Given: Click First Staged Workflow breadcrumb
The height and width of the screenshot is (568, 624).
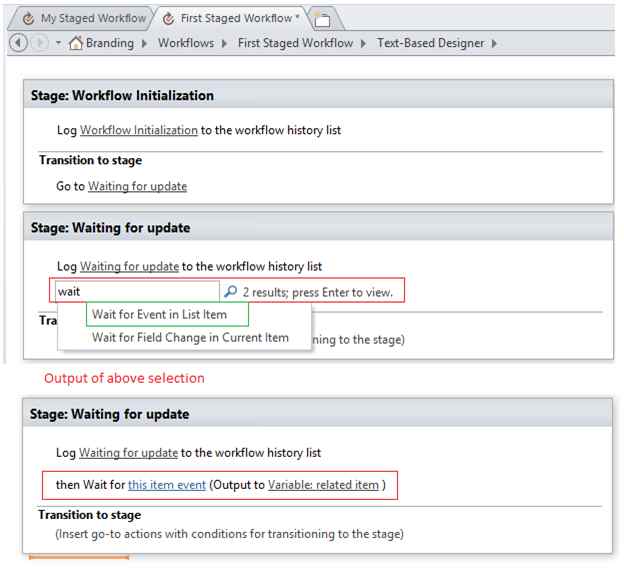Looking at the screenshot, I should (x=295, y=43).
